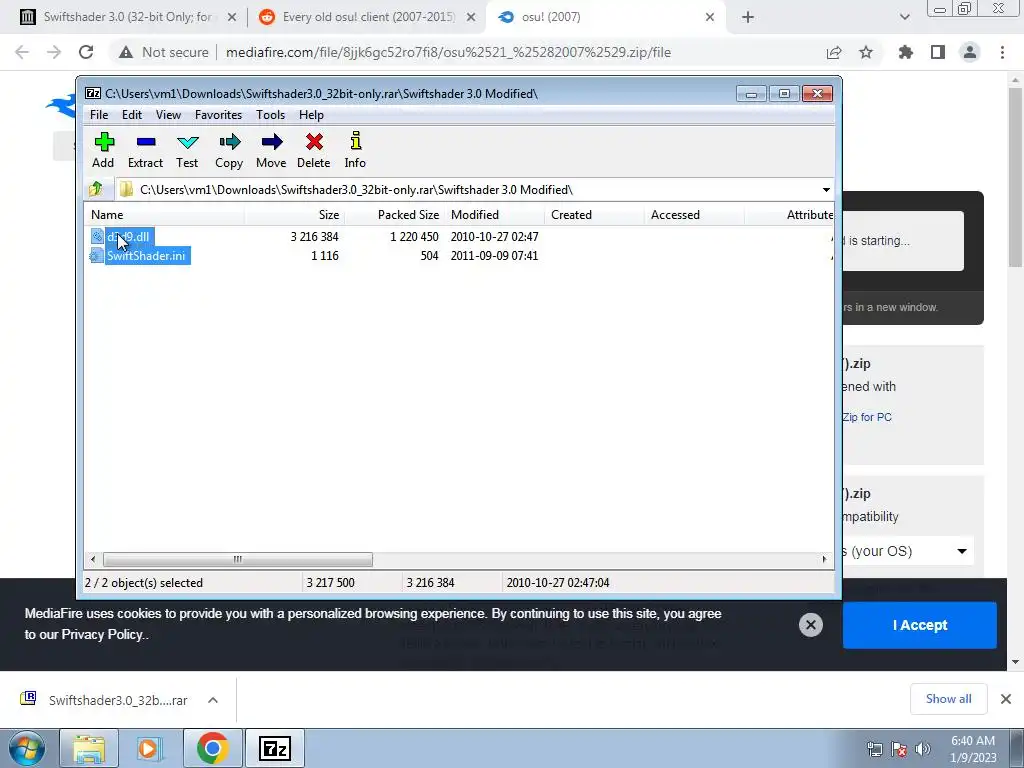
Task: Bookmark this page with star icon
Action: [866, 52]
